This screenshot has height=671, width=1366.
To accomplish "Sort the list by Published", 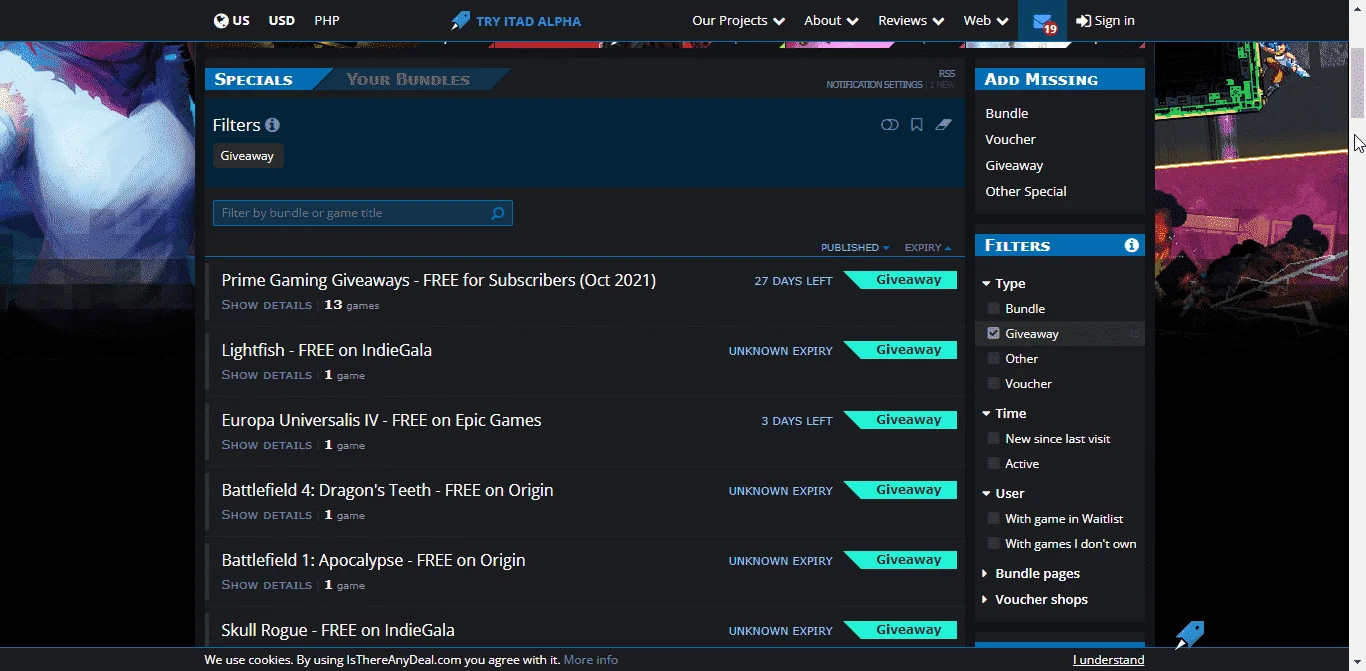I will (855, 247).
